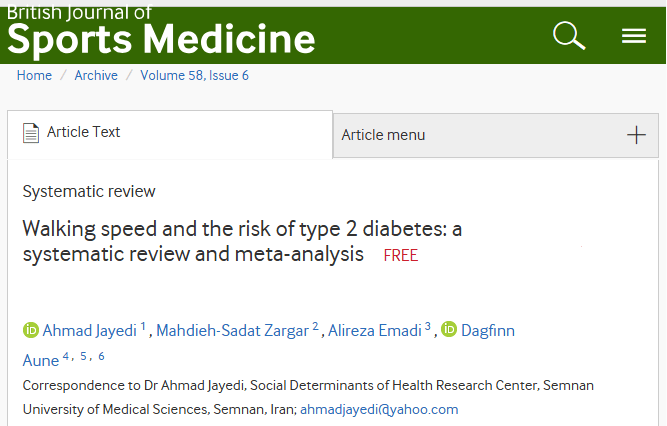Viewport: 667px width, 426px height.
Task: Open the search magnifier icon
Action: [x=569, y=36]
